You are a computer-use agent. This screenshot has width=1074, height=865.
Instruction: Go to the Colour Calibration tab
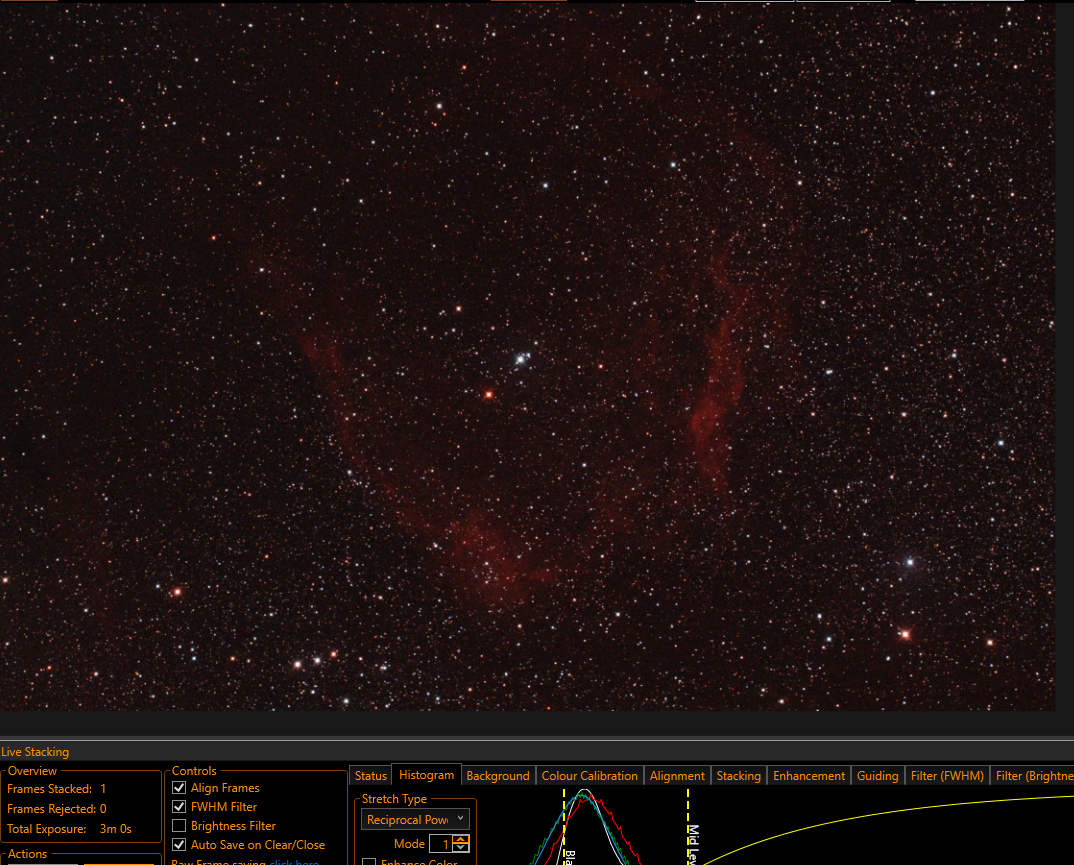(590, 775)
